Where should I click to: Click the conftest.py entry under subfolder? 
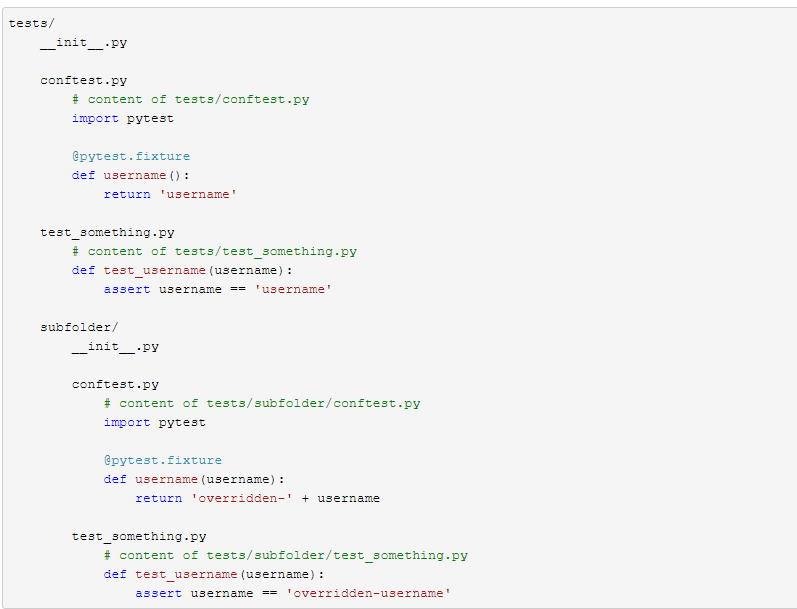(115, 385)
